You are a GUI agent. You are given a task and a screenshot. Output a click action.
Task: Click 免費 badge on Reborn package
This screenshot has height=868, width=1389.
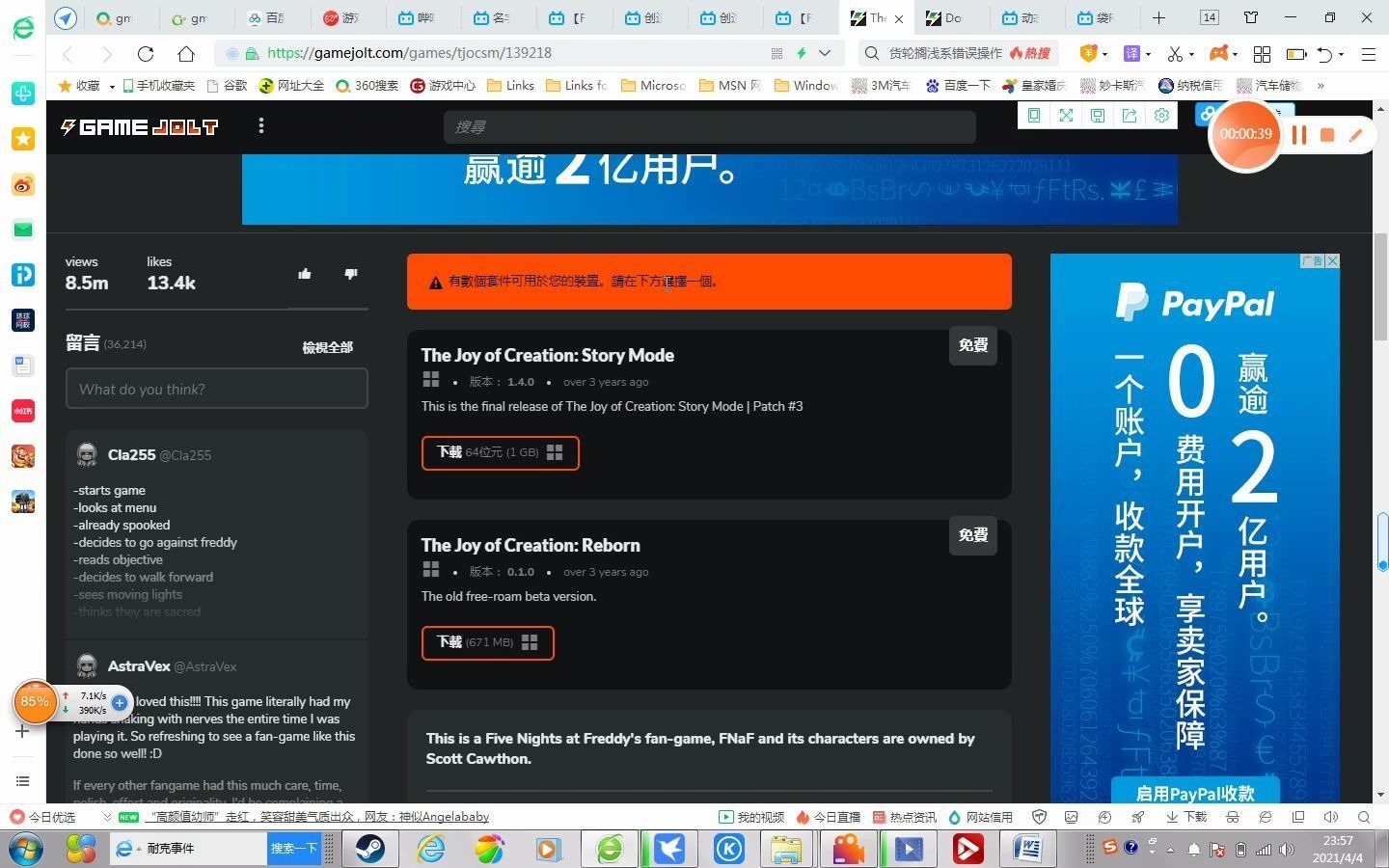coord(973,535)
